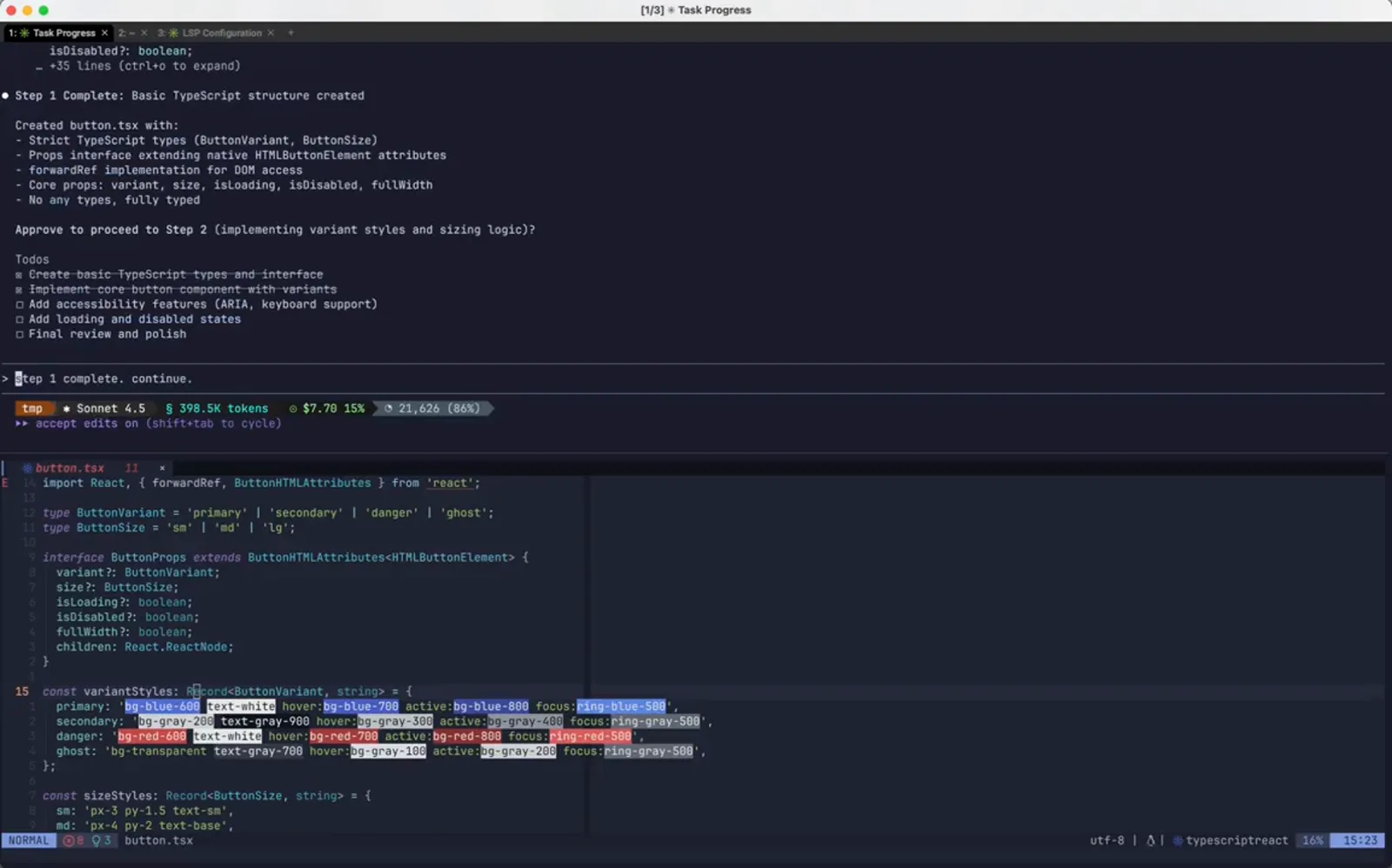Click the 'children: React.ReactNode;' line
Viewport: 1392px width, 868px height.
[x=145, y=647]
